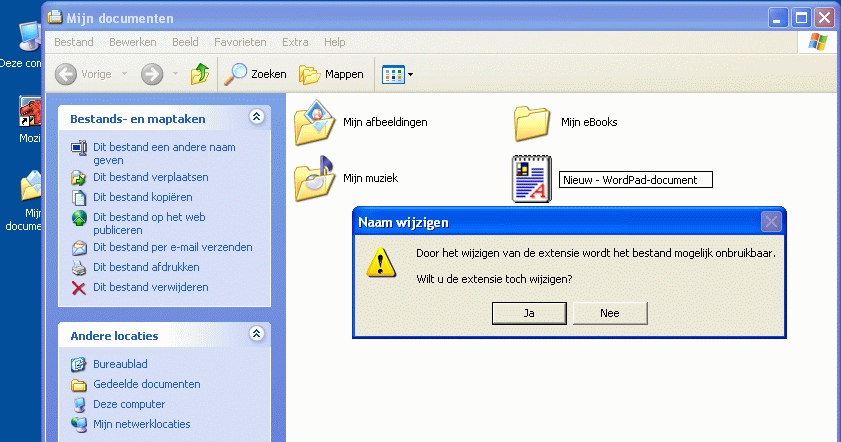The width and height of the screenshot is (841, 442).
Task: Open the Help menu
Action: click(334, 42)
